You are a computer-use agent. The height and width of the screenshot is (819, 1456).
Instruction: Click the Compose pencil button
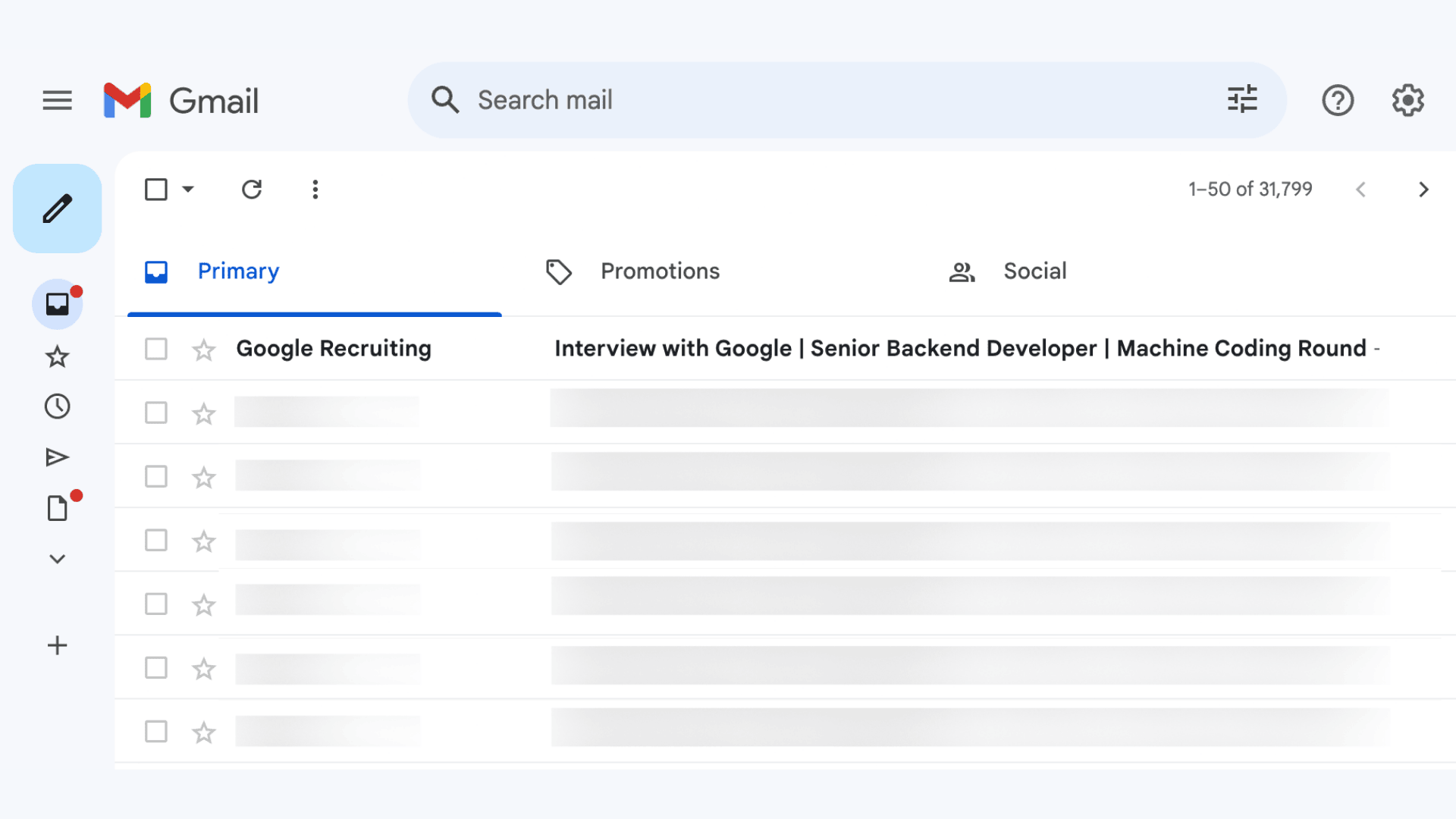[57, 209]
